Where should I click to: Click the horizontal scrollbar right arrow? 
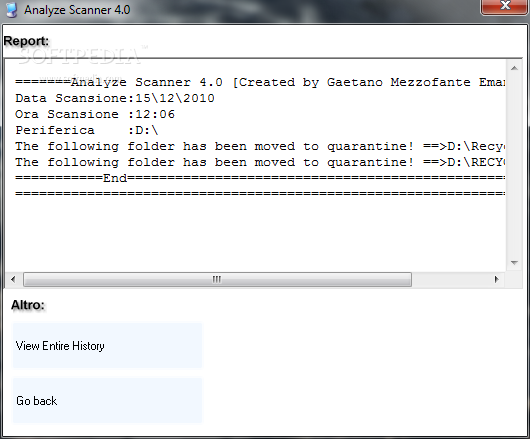[x=496, y=279]
